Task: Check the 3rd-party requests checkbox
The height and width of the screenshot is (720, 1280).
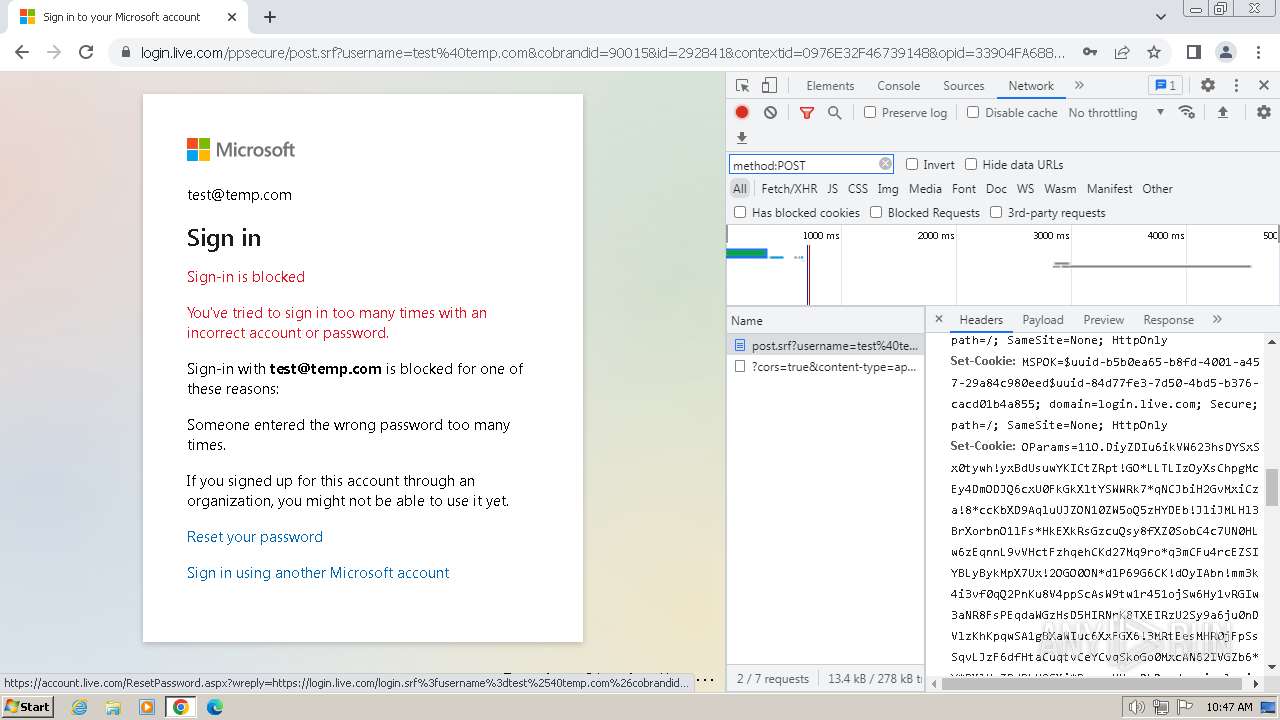Action: pyautogui.click(x=996, y=212)
